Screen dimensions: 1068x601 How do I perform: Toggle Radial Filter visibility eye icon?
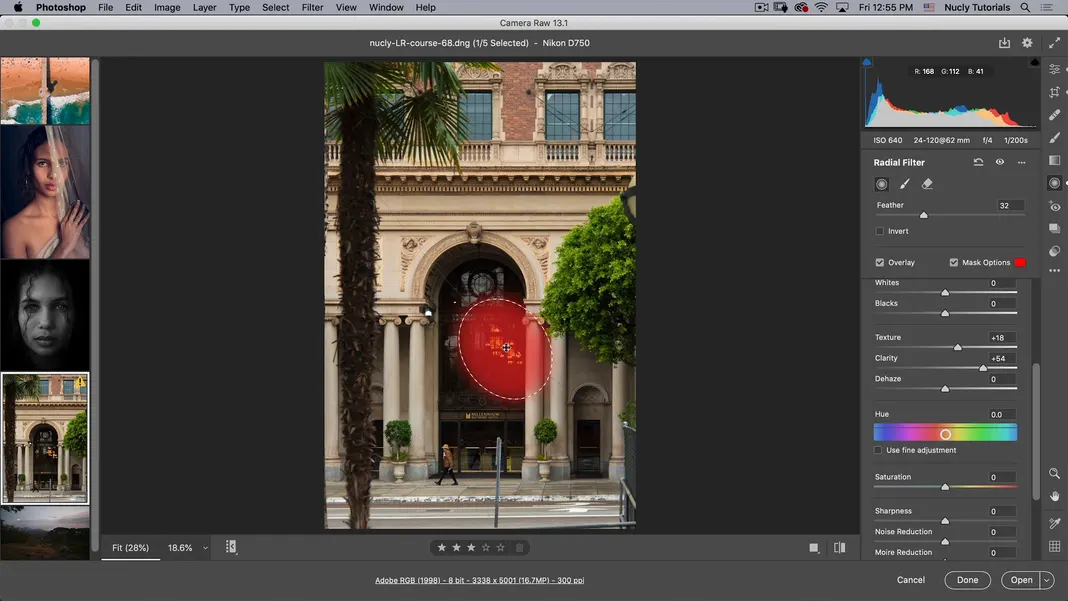[x=999, y=162]
